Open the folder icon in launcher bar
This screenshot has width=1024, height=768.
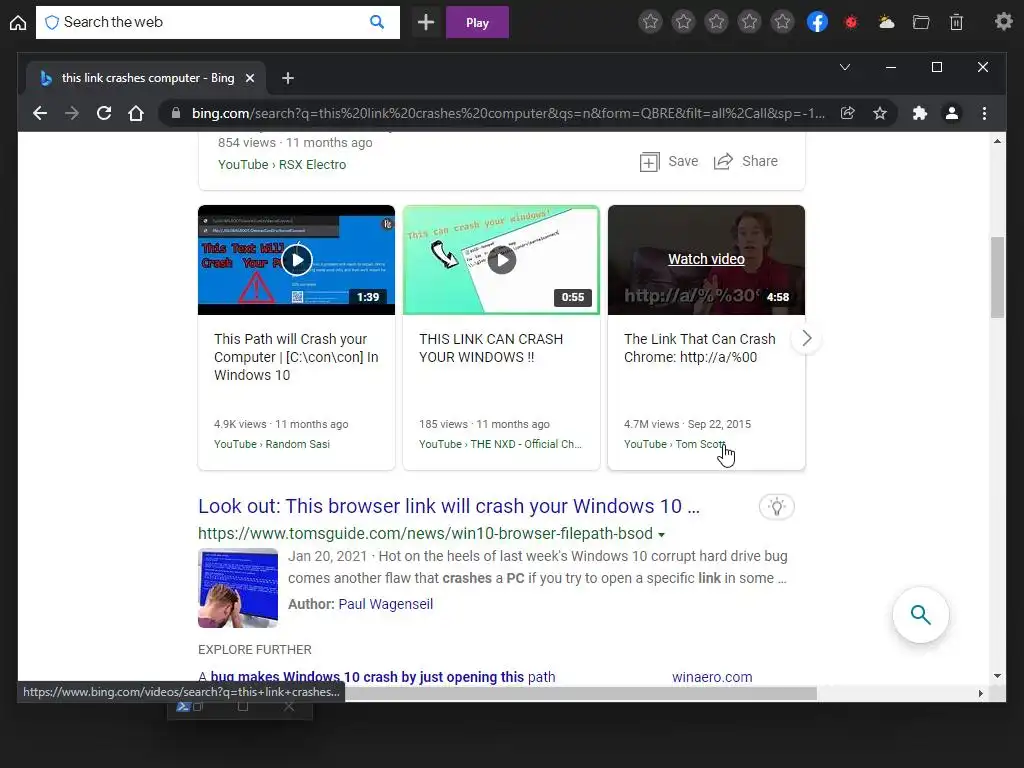[921, 23]
